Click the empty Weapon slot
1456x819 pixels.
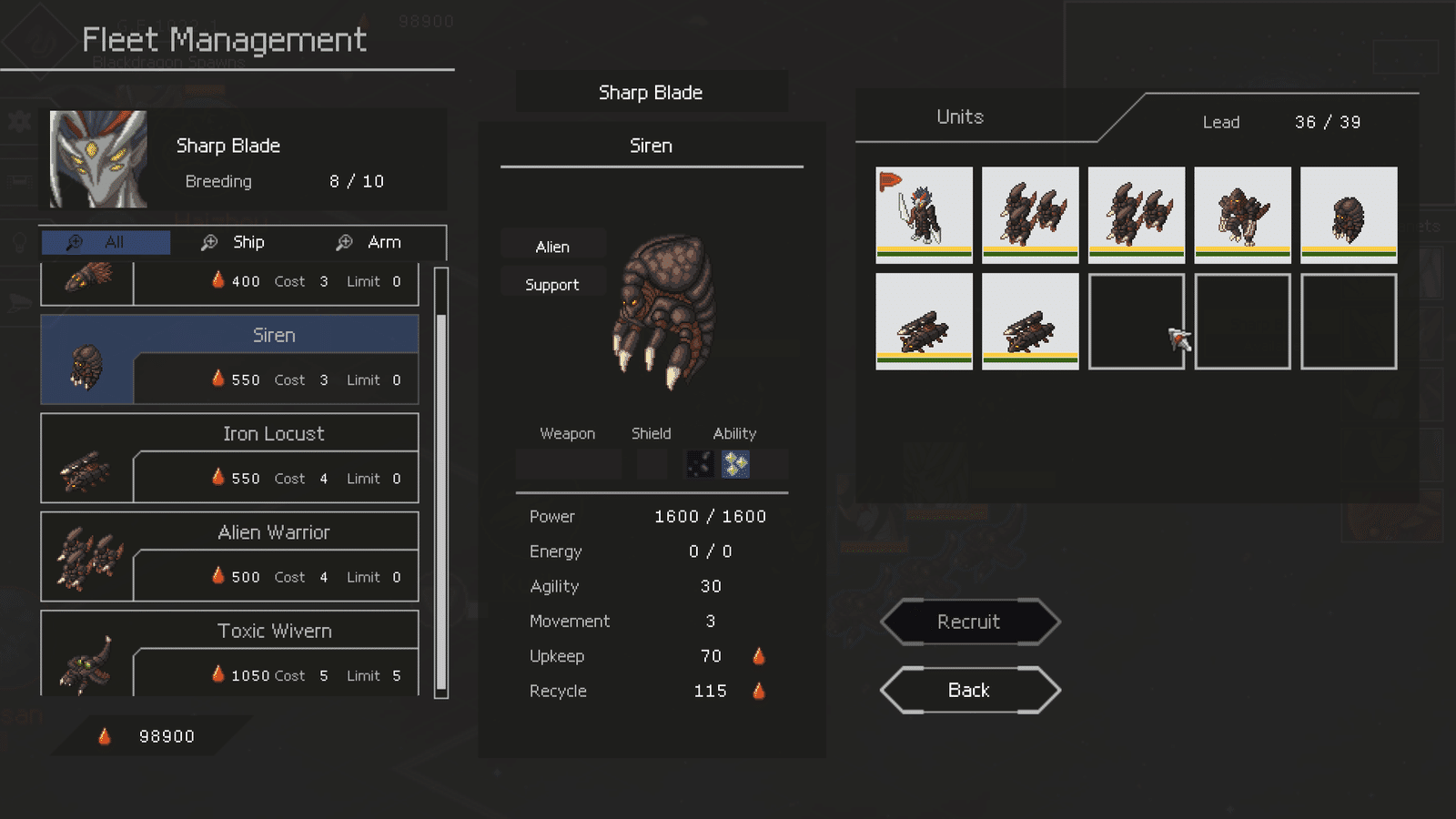(x=569, y=464)
